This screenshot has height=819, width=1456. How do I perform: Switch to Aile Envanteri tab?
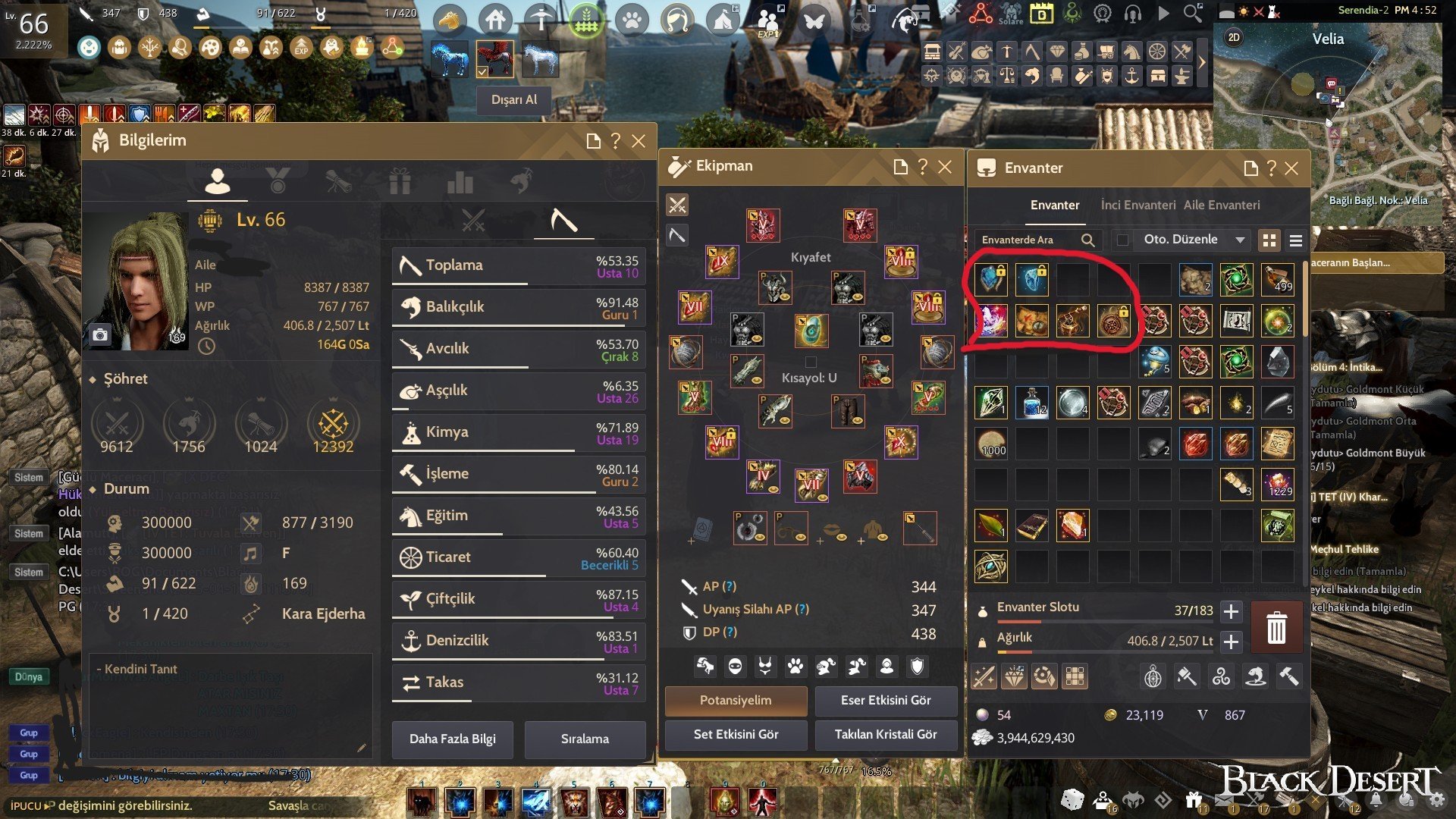tap(1222, 205)
